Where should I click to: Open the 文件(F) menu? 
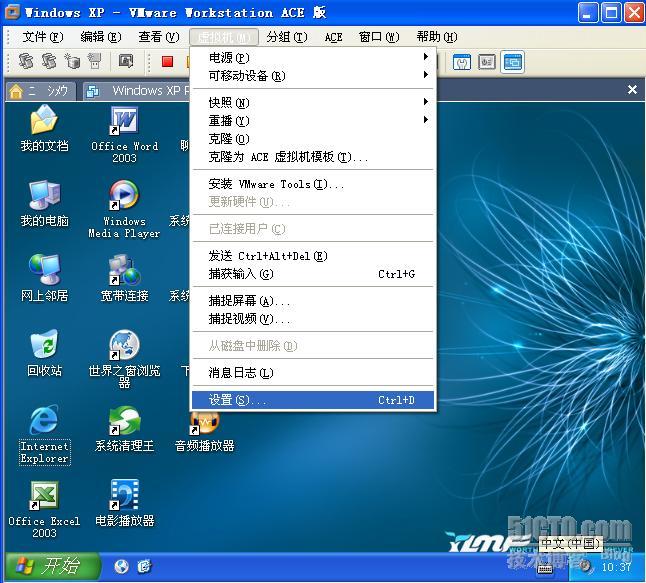[42, 37]
